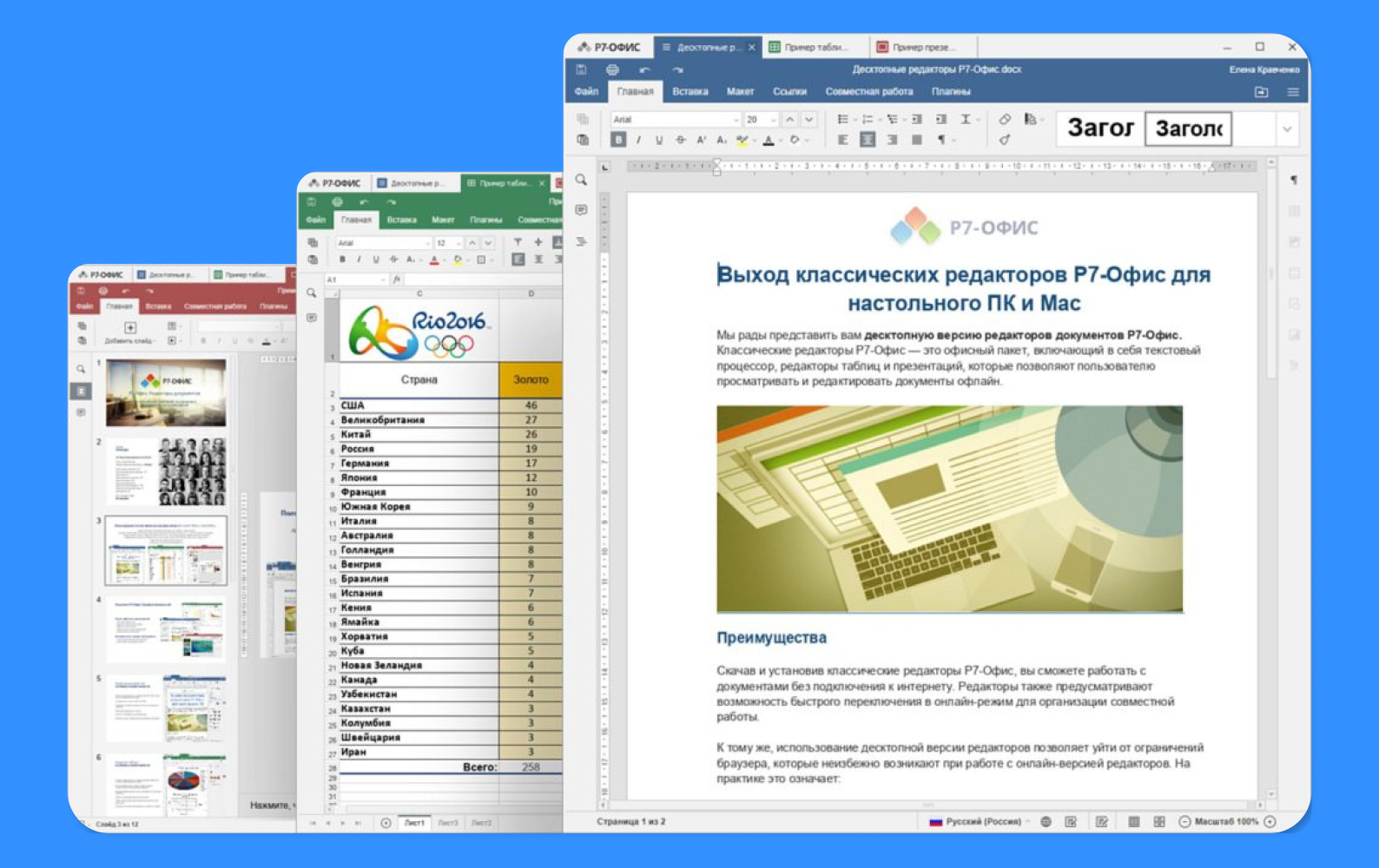Screen dimensions: 1379x868
Task: Click the clear style eraser icon
Action: click(x=1005, y=120)
